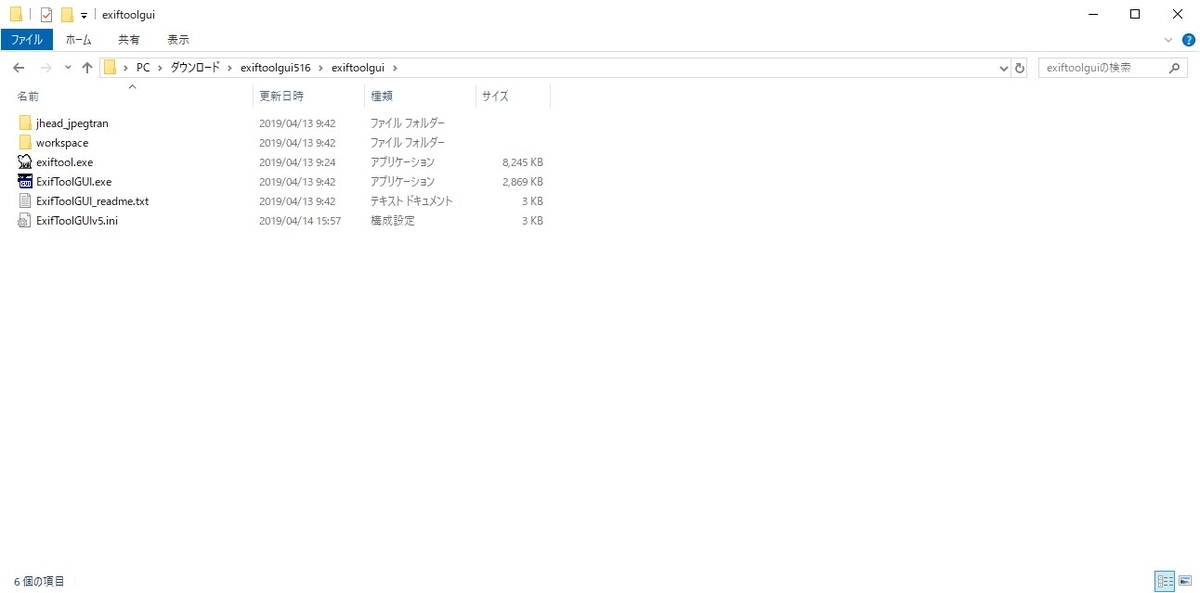Image resolution: width=1200 pixels, height=593 pixels.
Task: Select the exiftool.exe application icon
Action: pyautogui.click(x=25, y=162)
